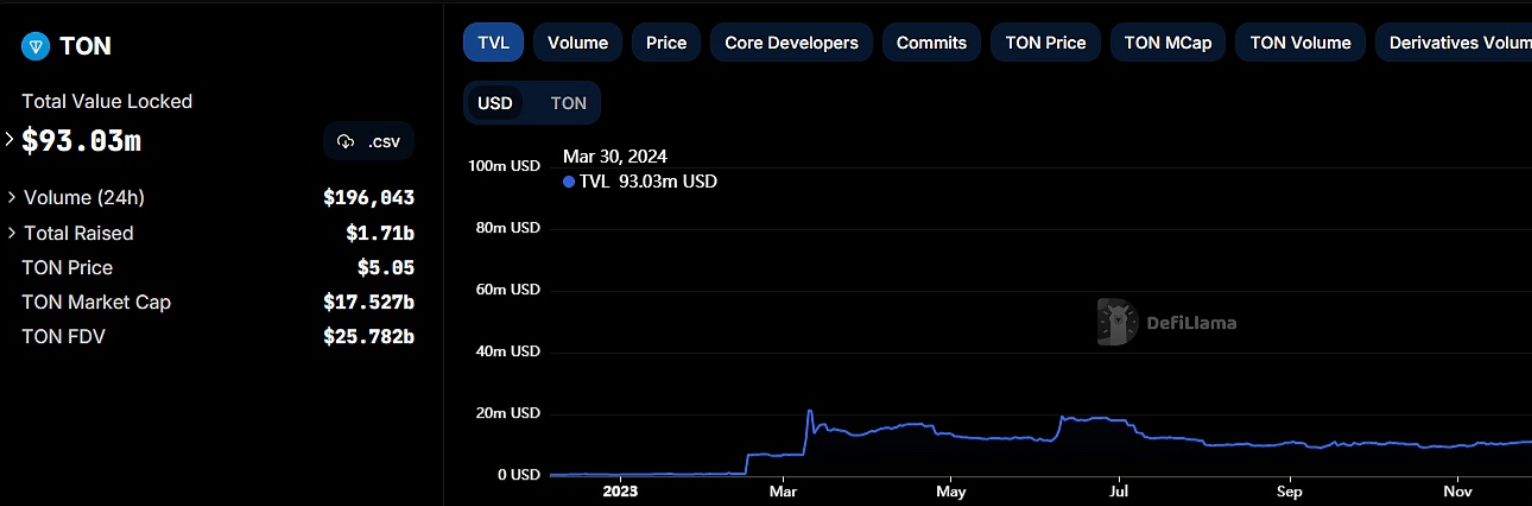Expand the Total Value Locked breakdown arrow
Viewport: 1532px width, 506px height.
(10, 140)
